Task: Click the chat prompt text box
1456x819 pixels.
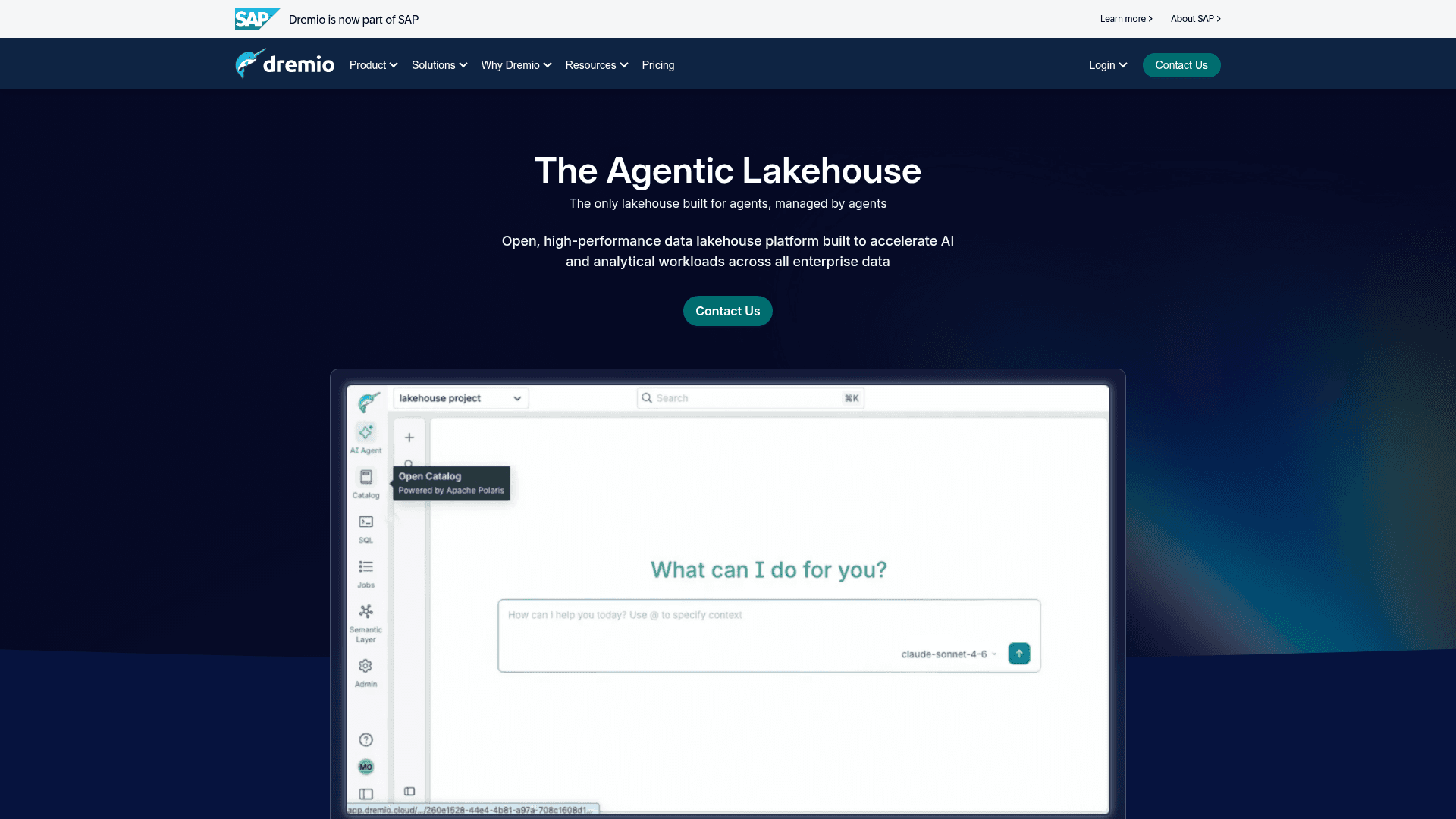Action: tap(769, 635)
